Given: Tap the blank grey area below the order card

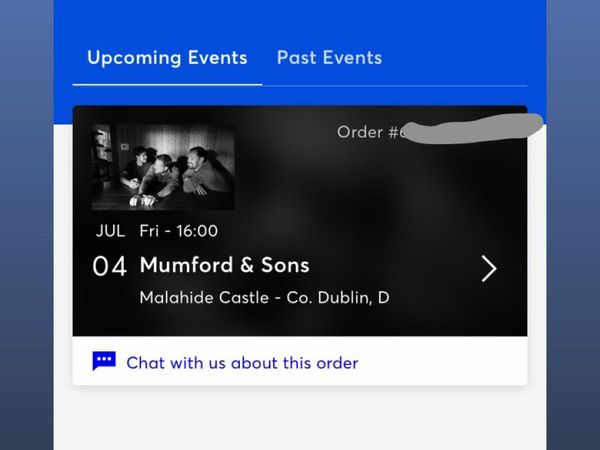Looking at the screenshot, I should coord(300,418).
